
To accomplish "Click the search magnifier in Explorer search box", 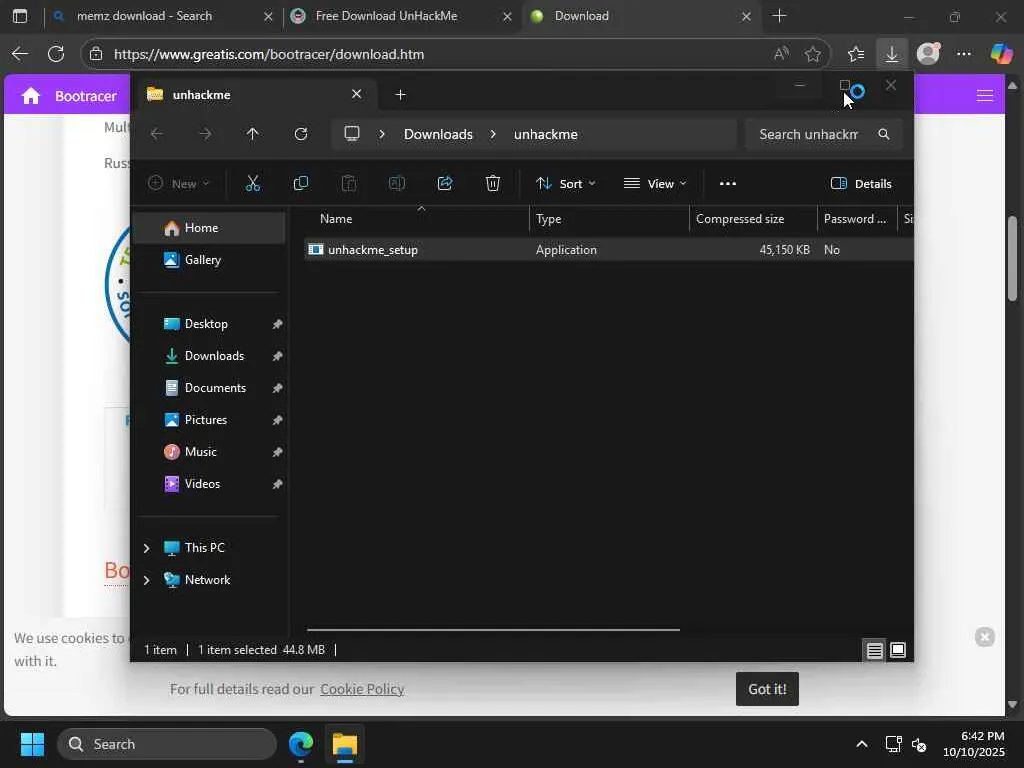I will 884,134.
